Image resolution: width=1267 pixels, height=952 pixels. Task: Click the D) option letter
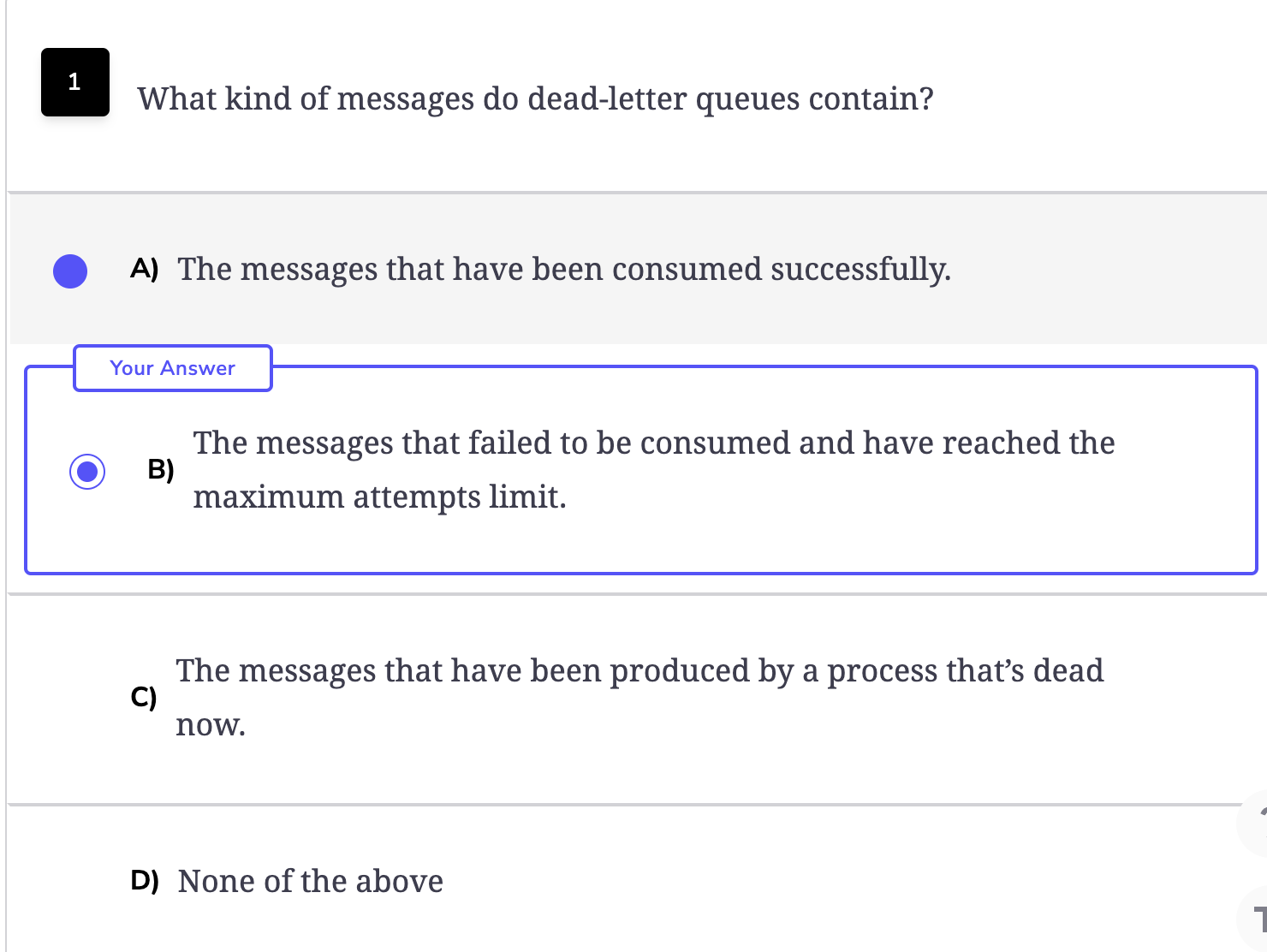tap(145, 880)
